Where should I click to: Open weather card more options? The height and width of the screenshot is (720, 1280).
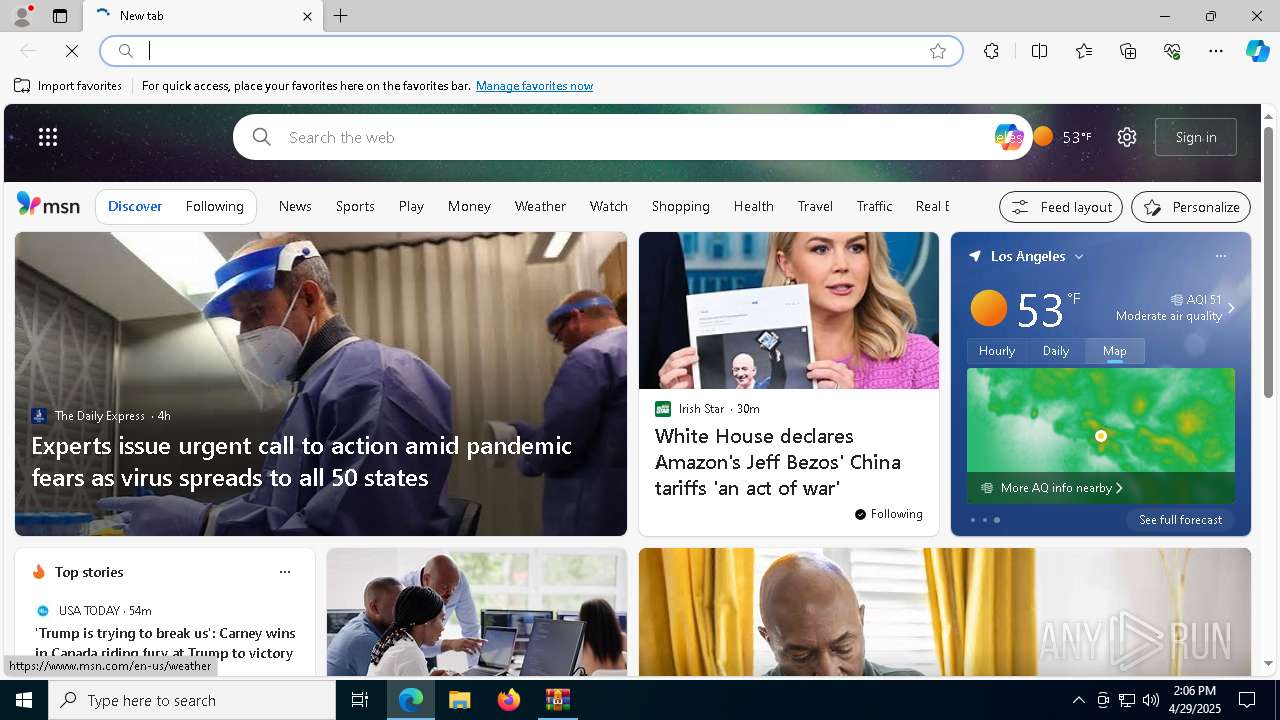(1220, 257)
